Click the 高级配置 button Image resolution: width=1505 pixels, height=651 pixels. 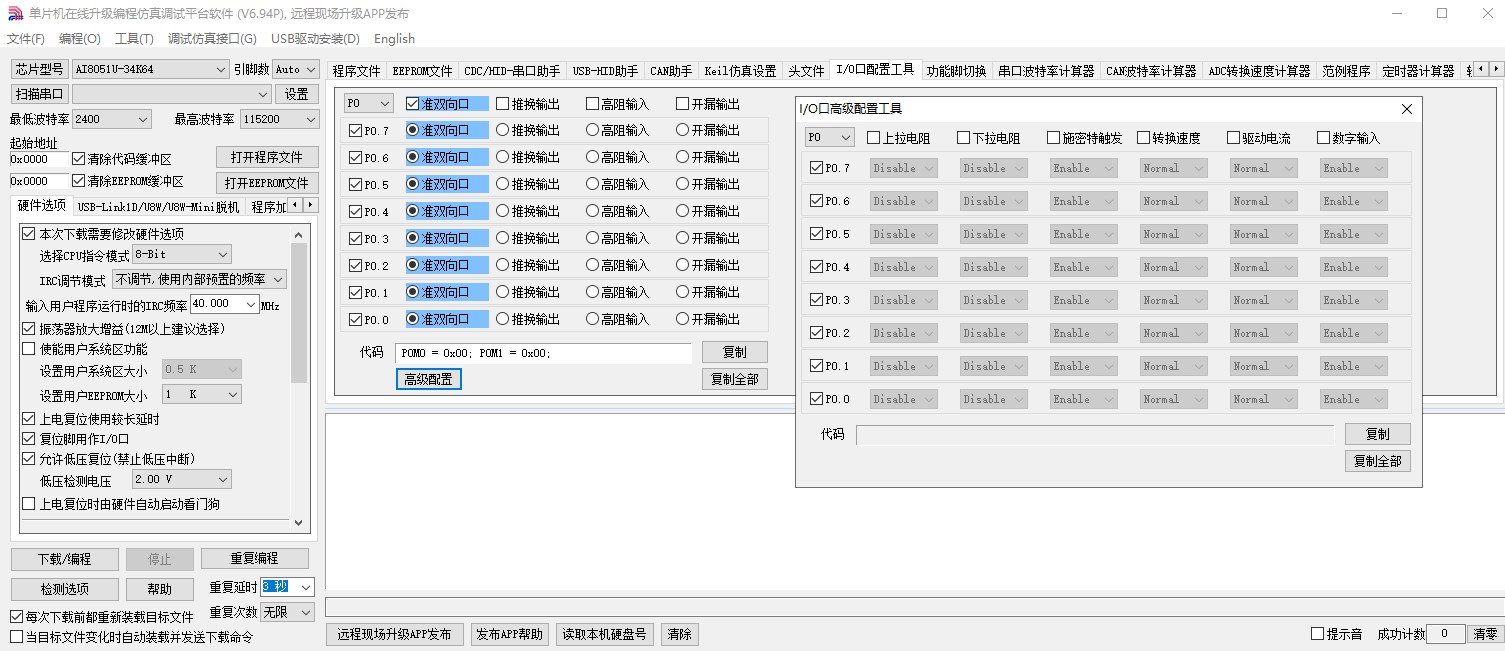428,379
